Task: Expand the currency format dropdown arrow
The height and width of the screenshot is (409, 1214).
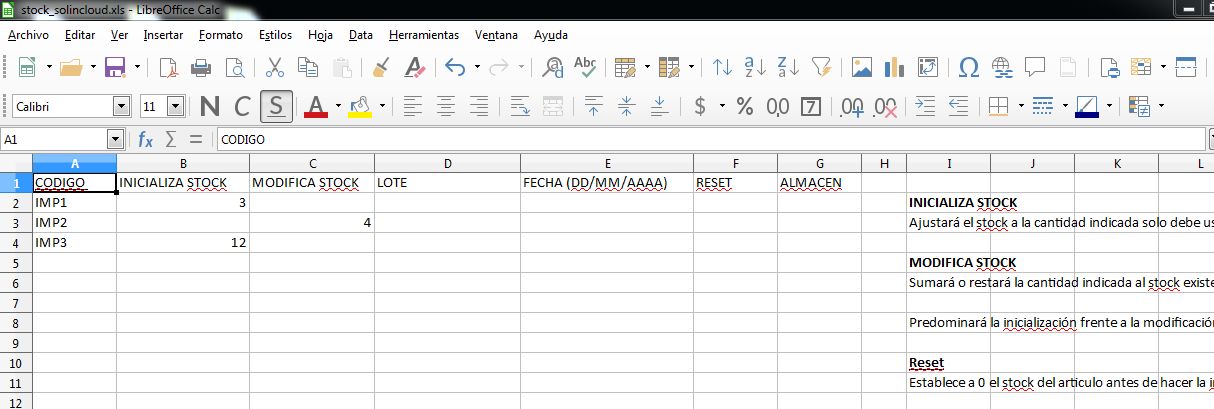Action: [x=722, y=106]
